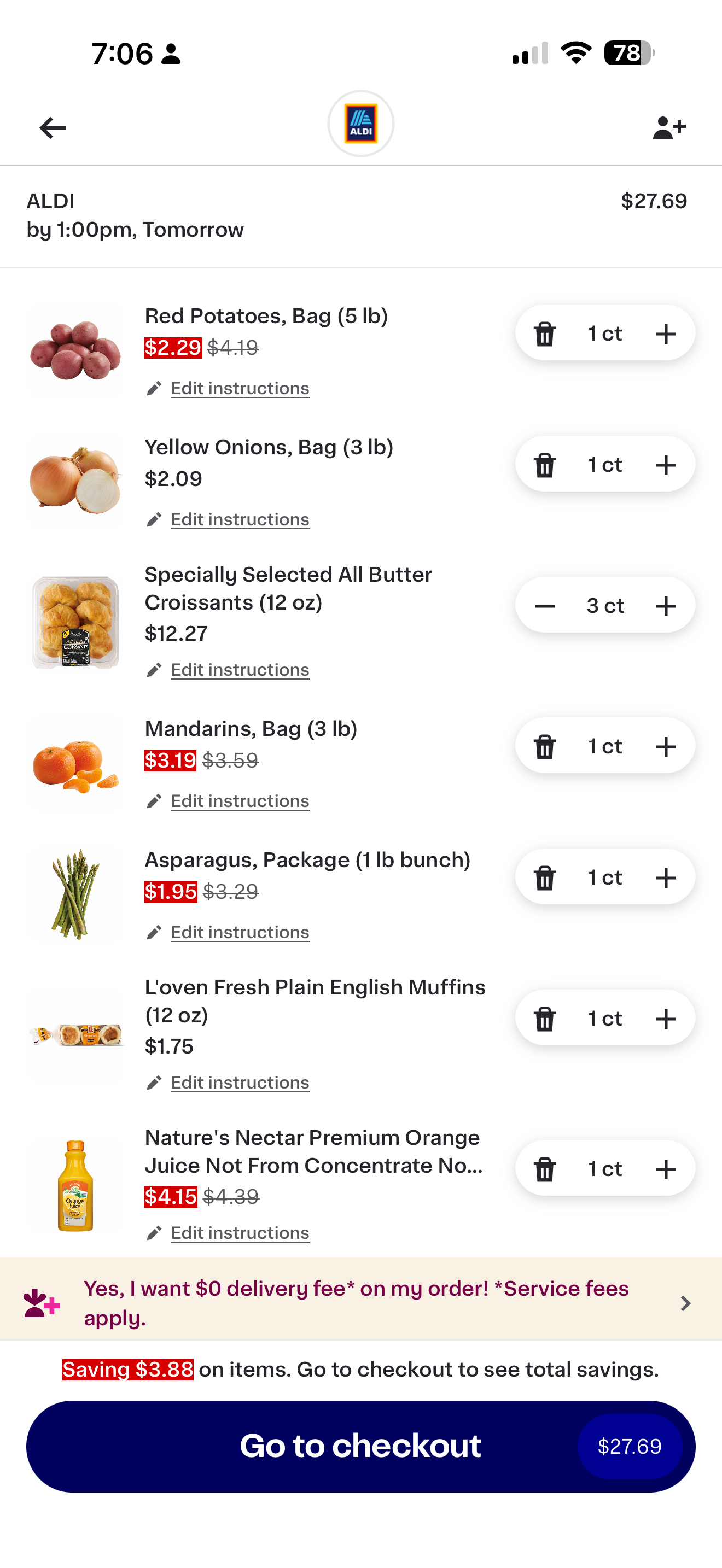Open Edit instructions for Asparagus

[240, 933]
